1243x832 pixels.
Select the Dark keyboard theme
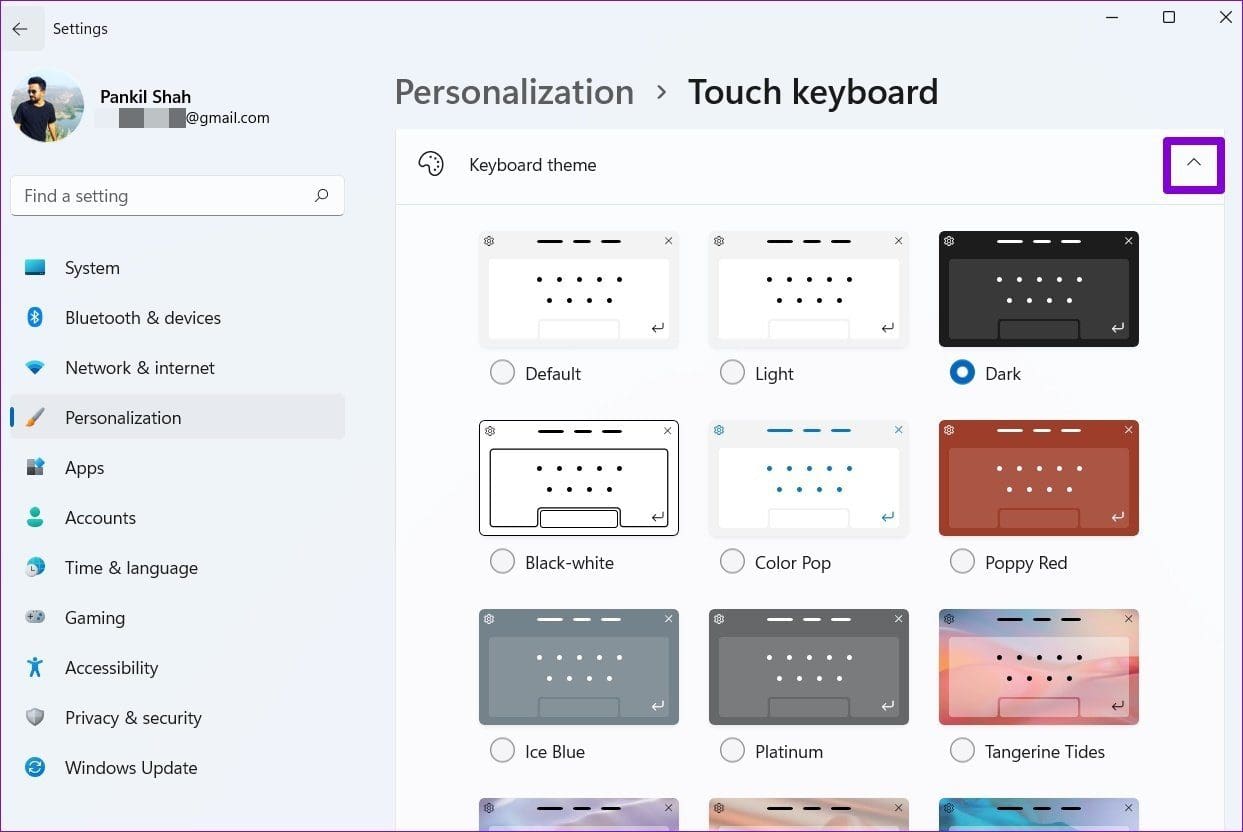click(962, 371)
